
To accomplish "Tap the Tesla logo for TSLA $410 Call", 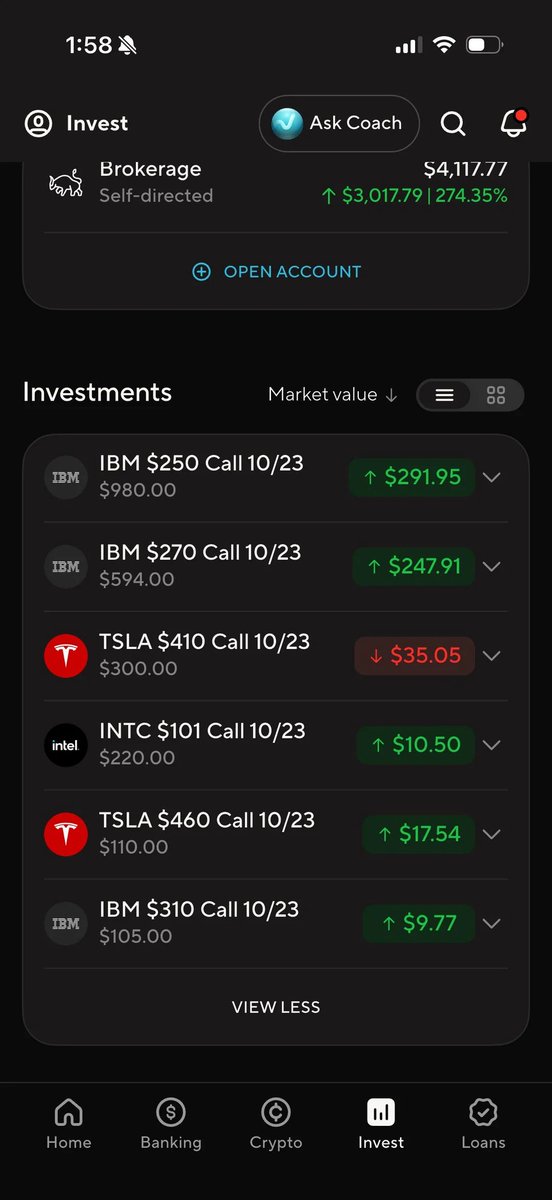I will coord(66,656).
